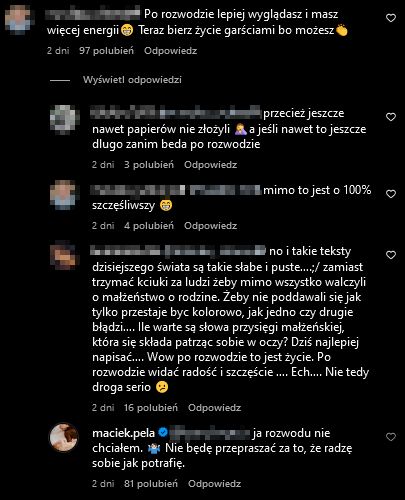Reply to the top comment via Odpowiedz

pyautogui.click(x=170, y=51)
